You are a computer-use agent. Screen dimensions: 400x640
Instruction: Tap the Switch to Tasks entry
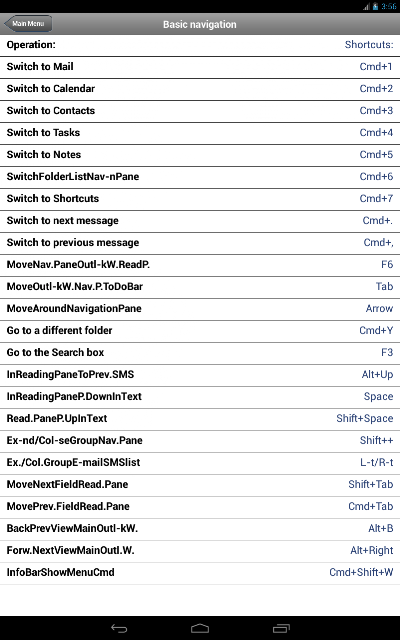[x=200, y=133]
